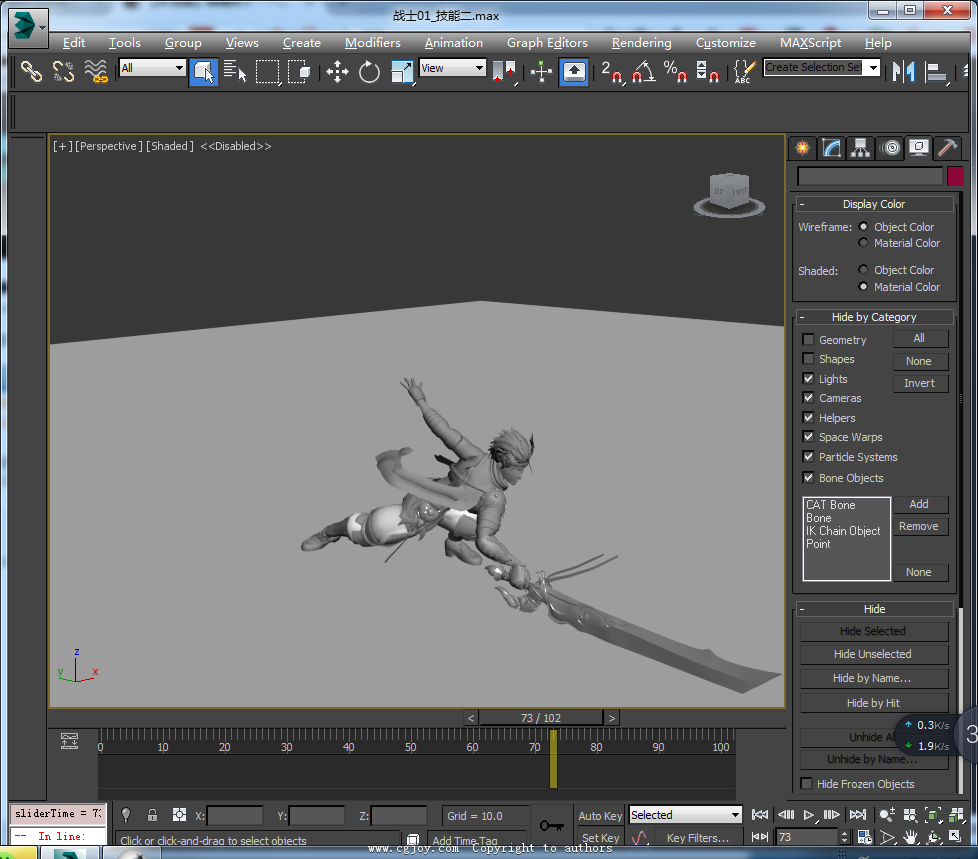The width and height of the screenshot is (978, 859).
Task: Open the Utilities hammer tab
Action: pos(946,148)
